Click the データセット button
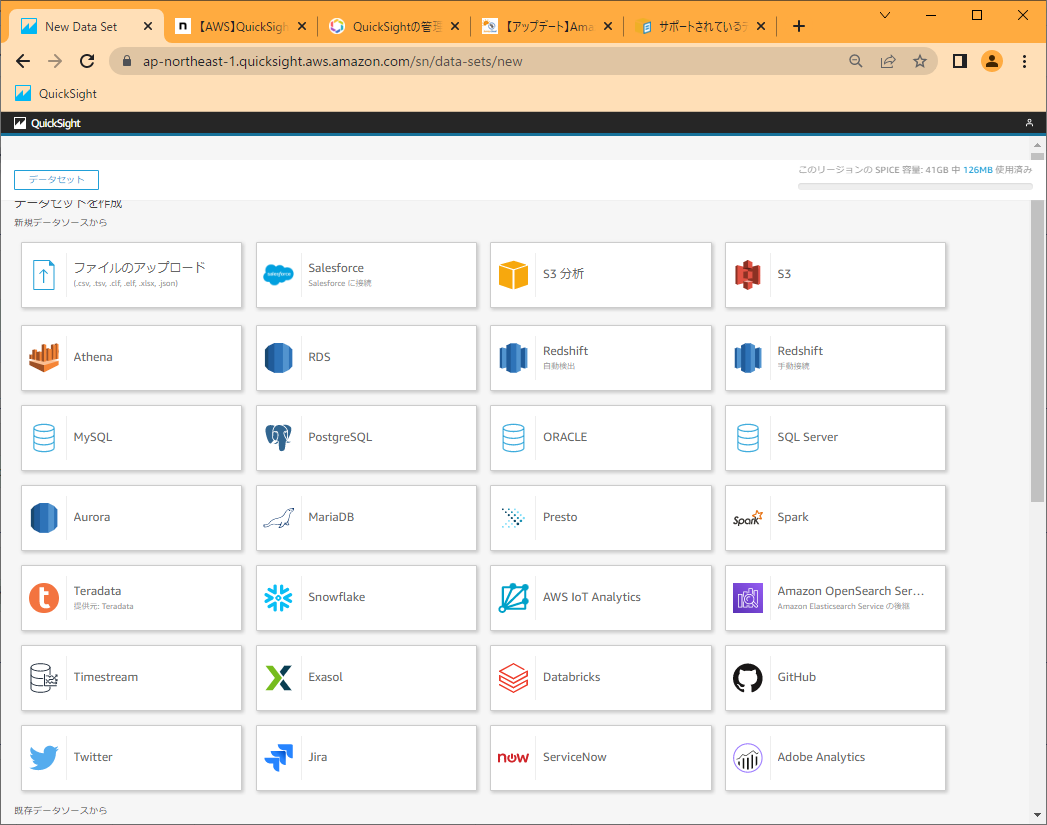The height and width of the screenshot is (825, 1047). pos(56,180)
